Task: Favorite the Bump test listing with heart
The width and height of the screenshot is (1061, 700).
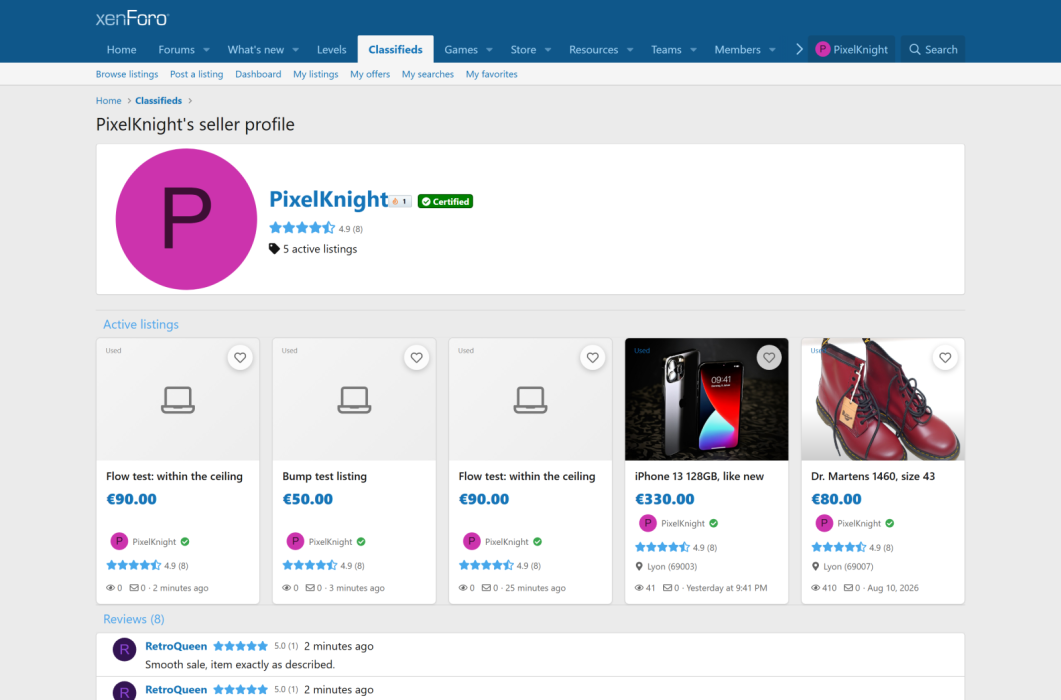Action: 416,357
